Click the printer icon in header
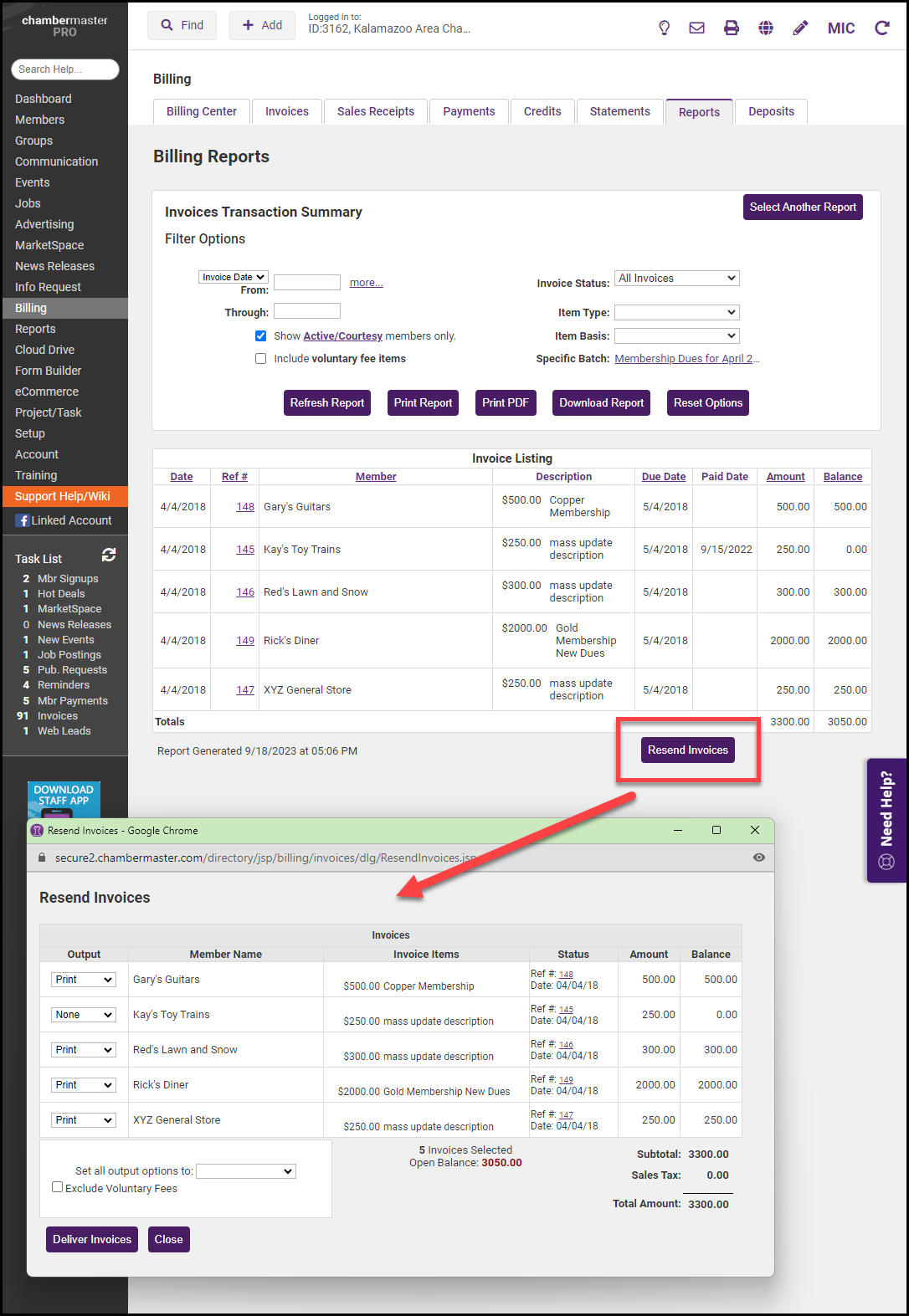The image size is (909, 1316). pos(731,28)
